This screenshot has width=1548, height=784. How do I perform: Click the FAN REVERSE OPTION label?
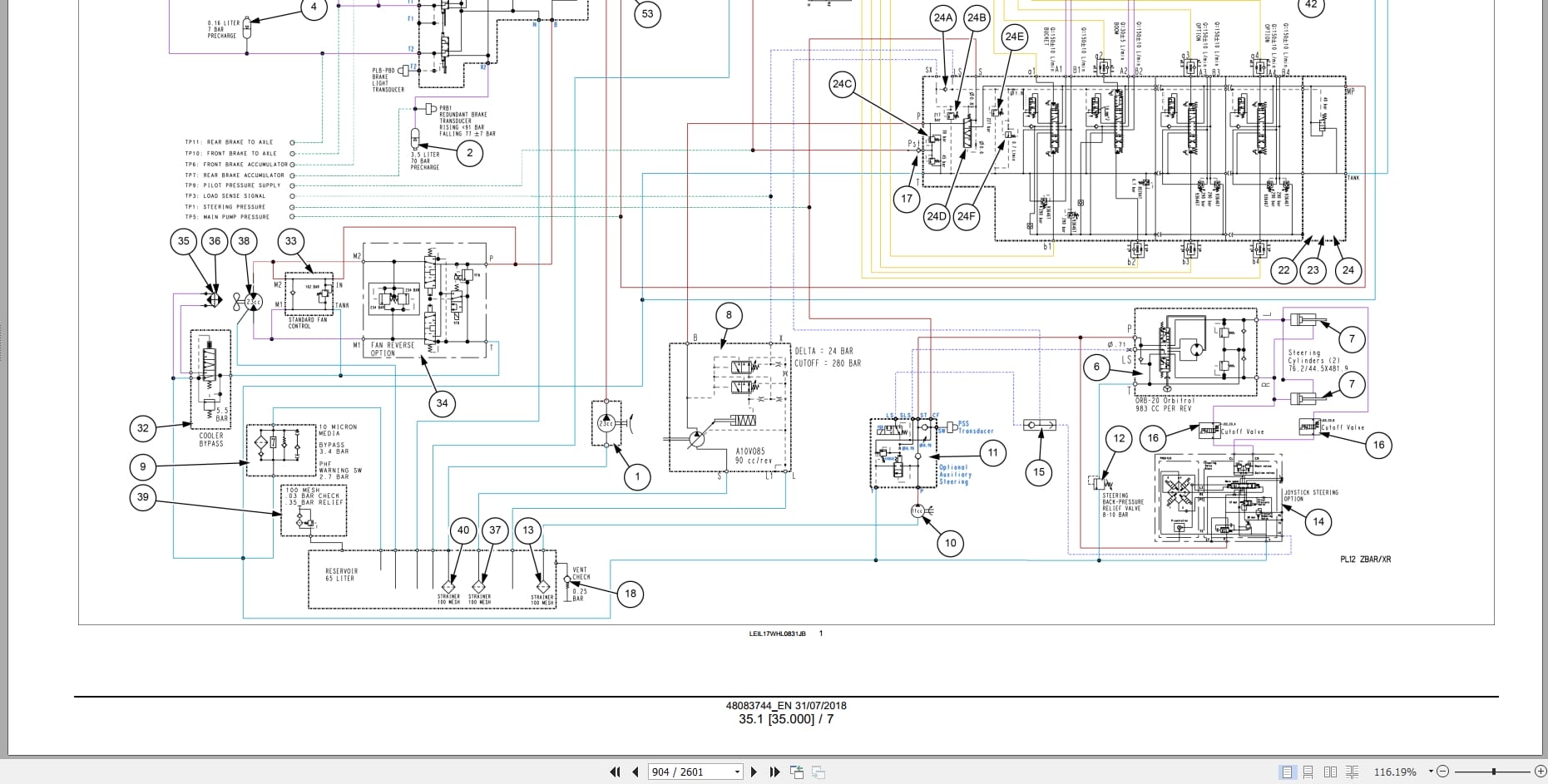click(x=393, y=349)
